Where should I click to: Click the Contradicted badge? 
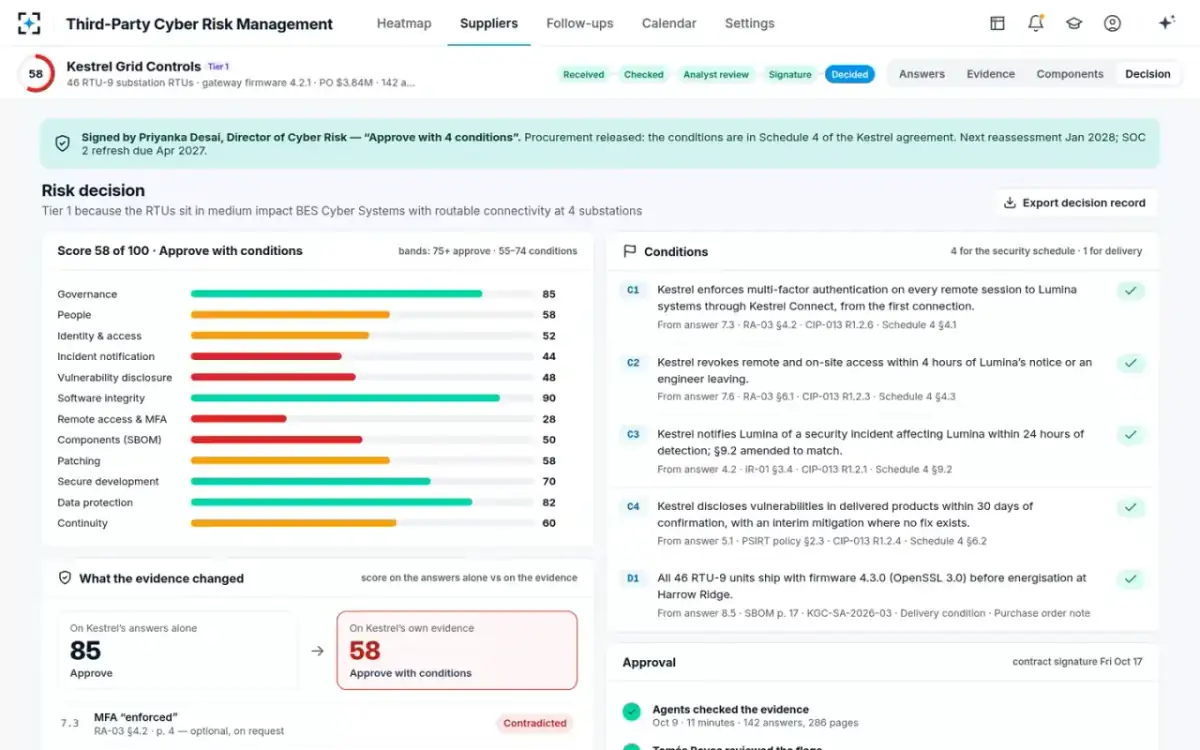535,723
